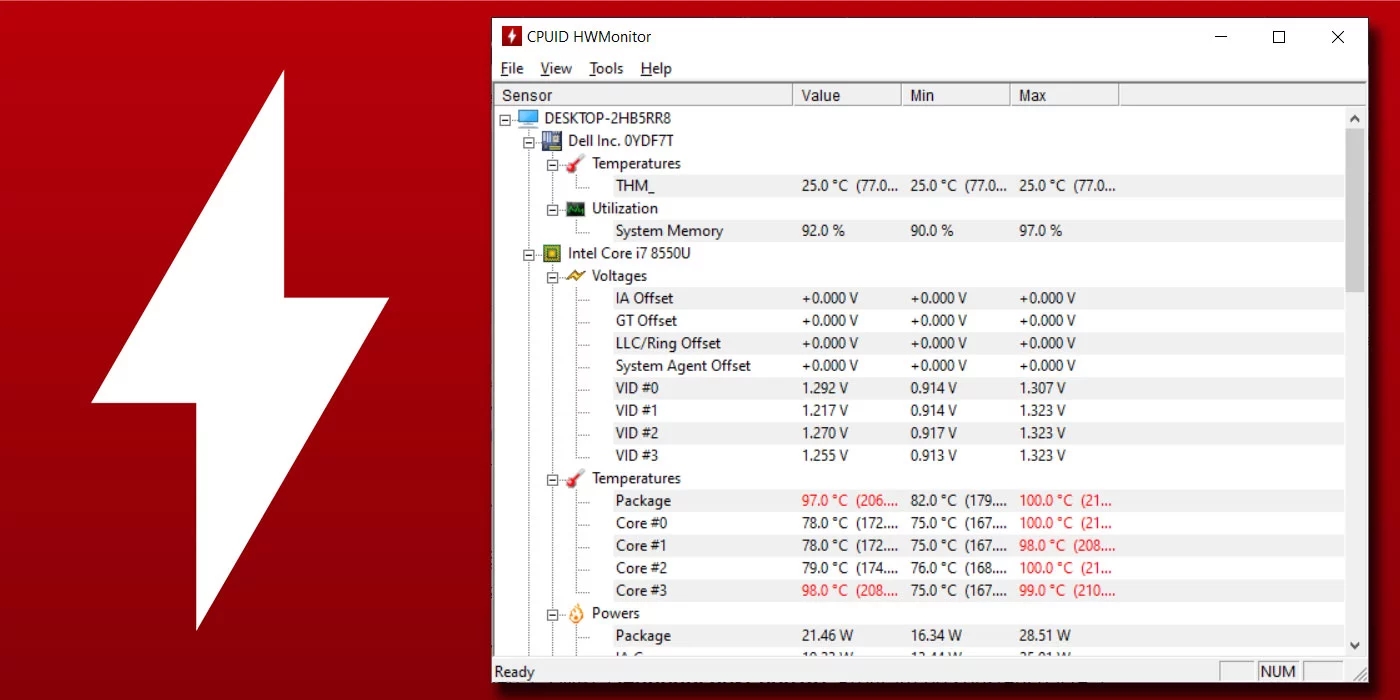The height and width of the screenshot is (700, 1400).
Task: Open the Help menu
Action: click(x=656, y=68)
